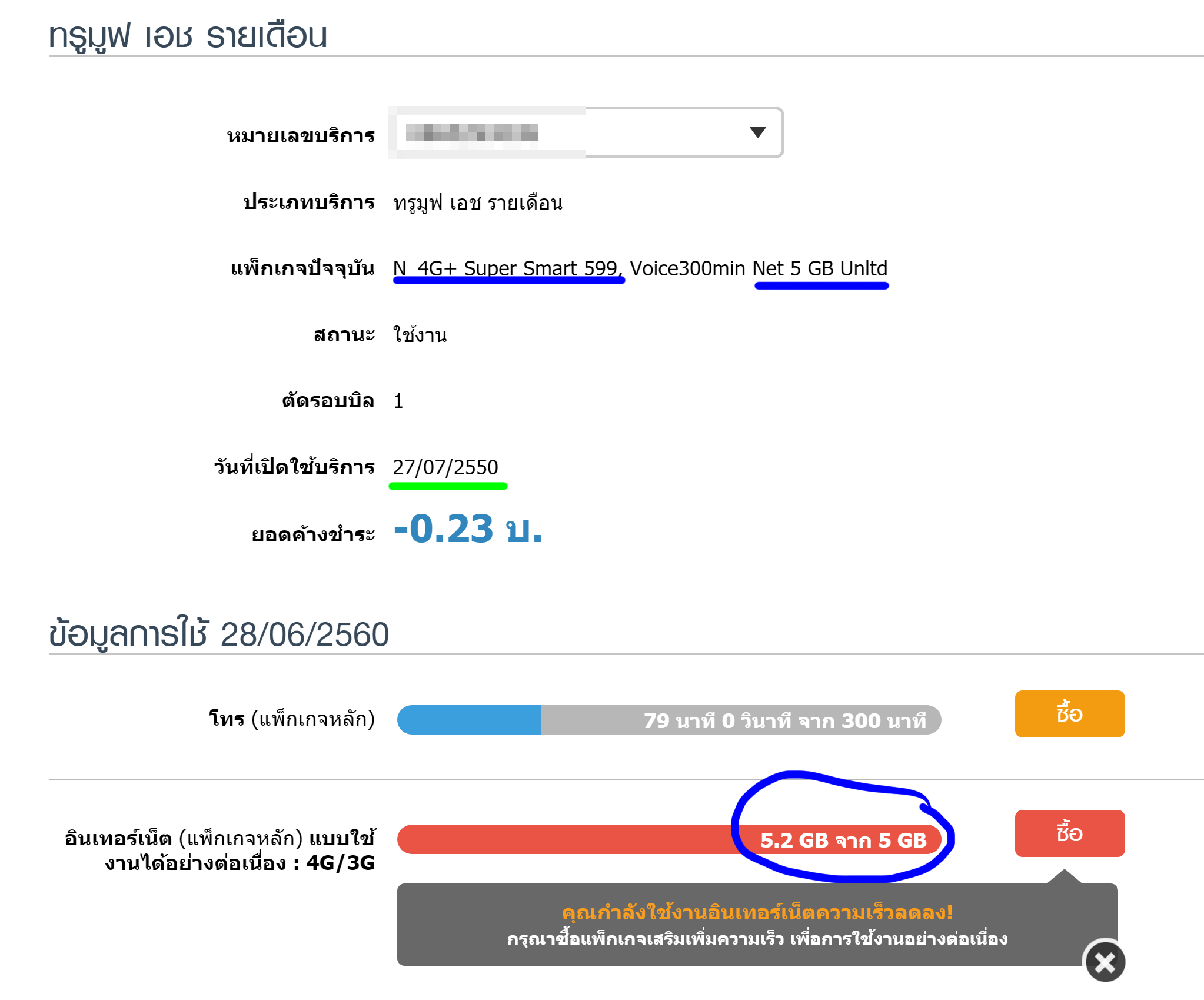Click the gray remaining call minutes bar
Viewport: 1204px width, 1000px height.
tap(588, 720)
